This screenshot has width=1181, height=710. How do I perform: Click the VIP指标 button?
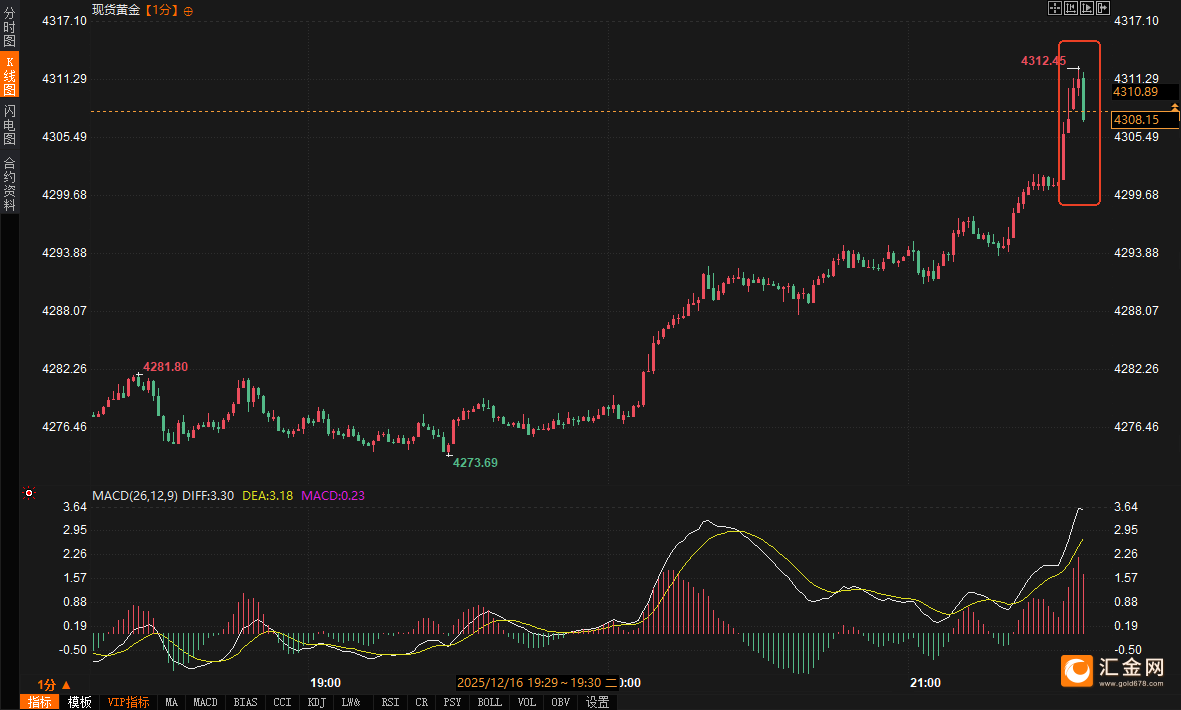coord(129,702)
